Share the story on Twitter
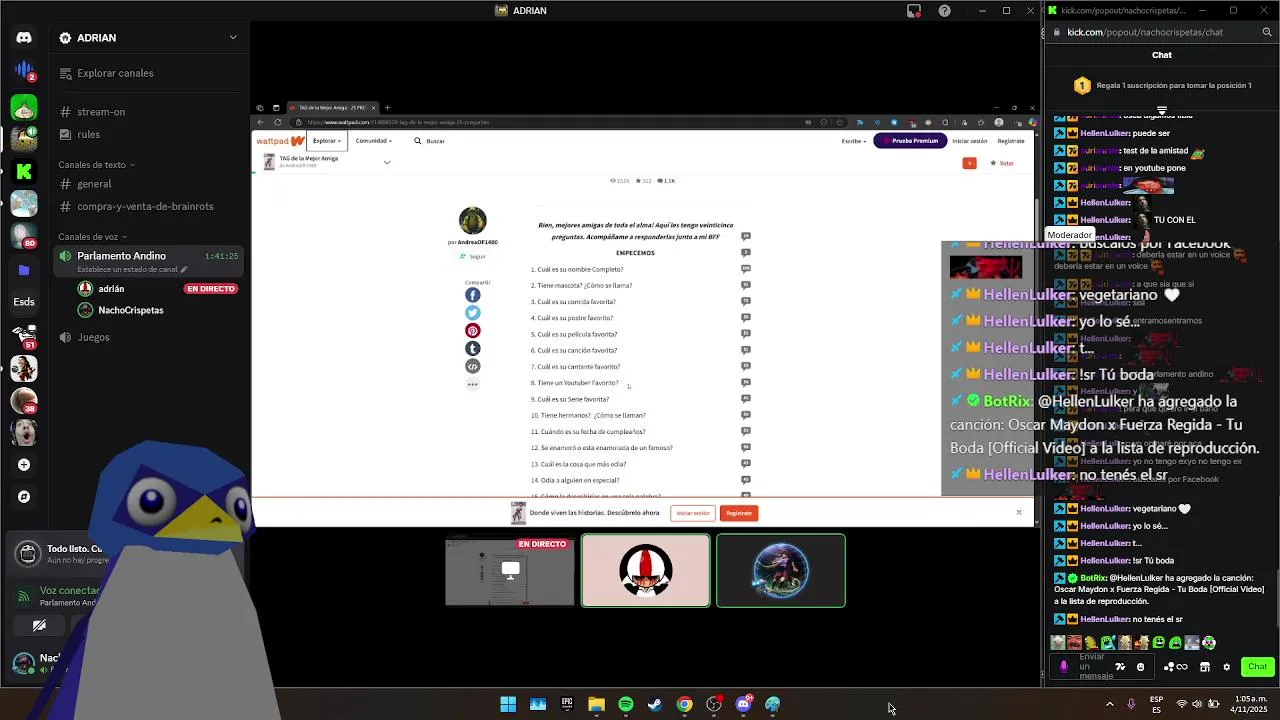Image resolution: width=1280 pixels, height=720 pixels. (473, 313)
